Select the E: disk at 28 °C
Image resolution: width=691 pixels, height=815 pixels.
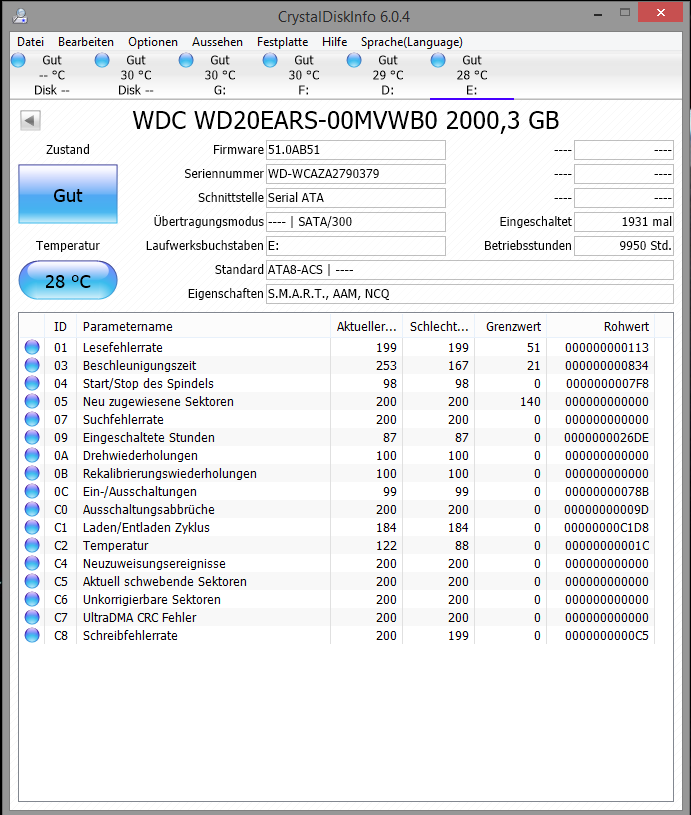coord(472,75)
